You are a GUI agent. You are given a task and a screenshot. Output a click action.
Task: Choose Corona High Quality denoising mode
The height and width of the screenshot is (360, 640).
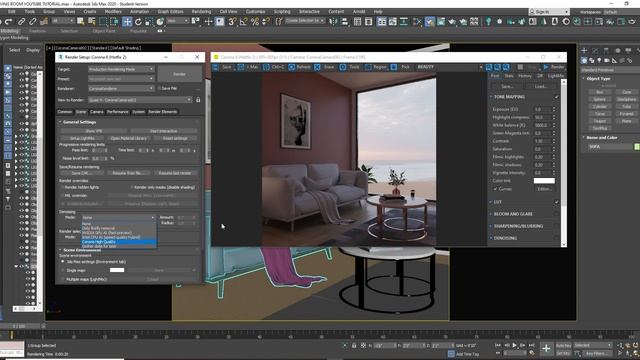coord(118,242)
